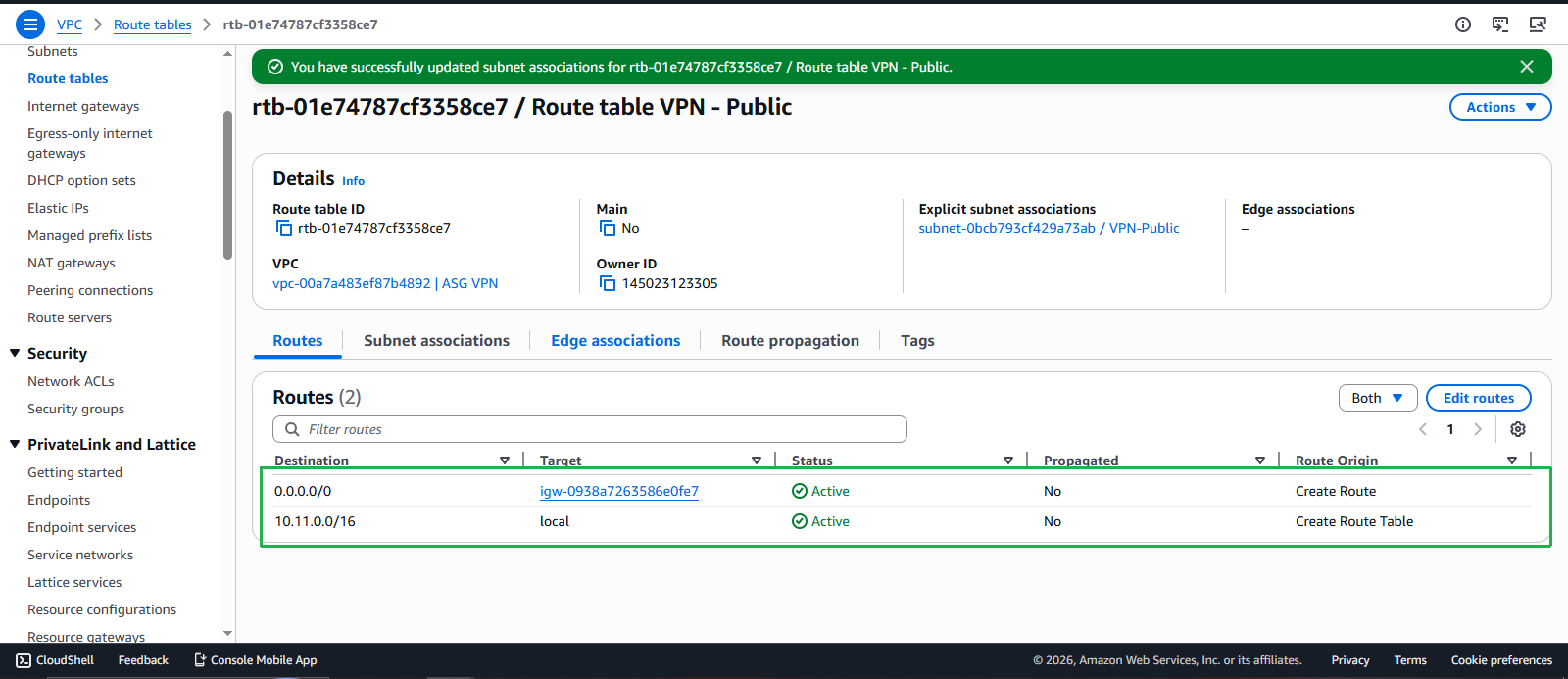Click the Edit routes button
This screenshot has width=1568, height=679.
point(1479,398)
